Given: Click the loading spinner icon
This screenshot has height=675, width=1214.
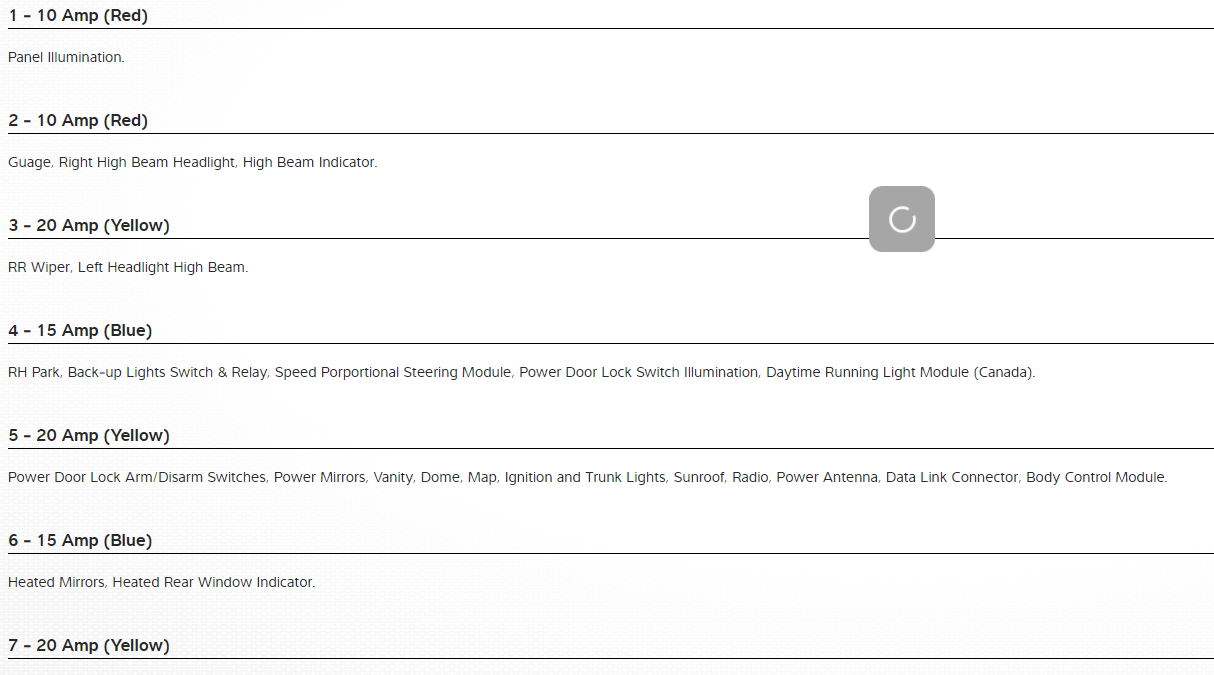Looking at the screenshot, I should (902, 219).
